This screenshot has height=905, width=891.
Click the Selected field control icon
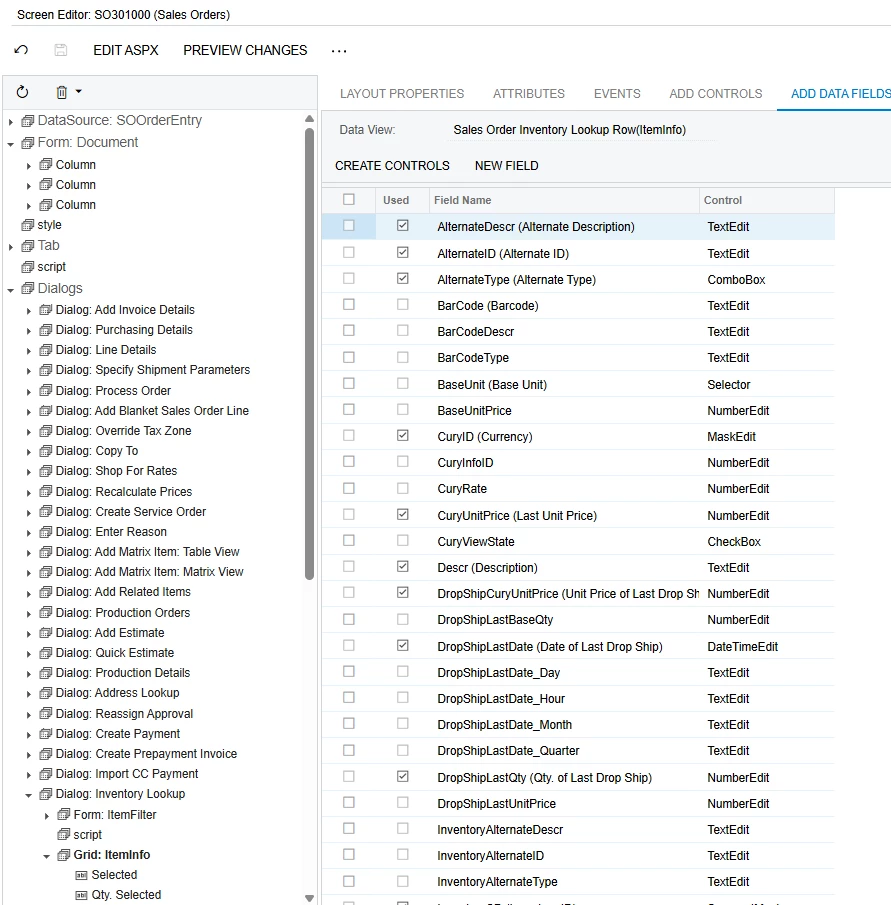pos(81,875)
